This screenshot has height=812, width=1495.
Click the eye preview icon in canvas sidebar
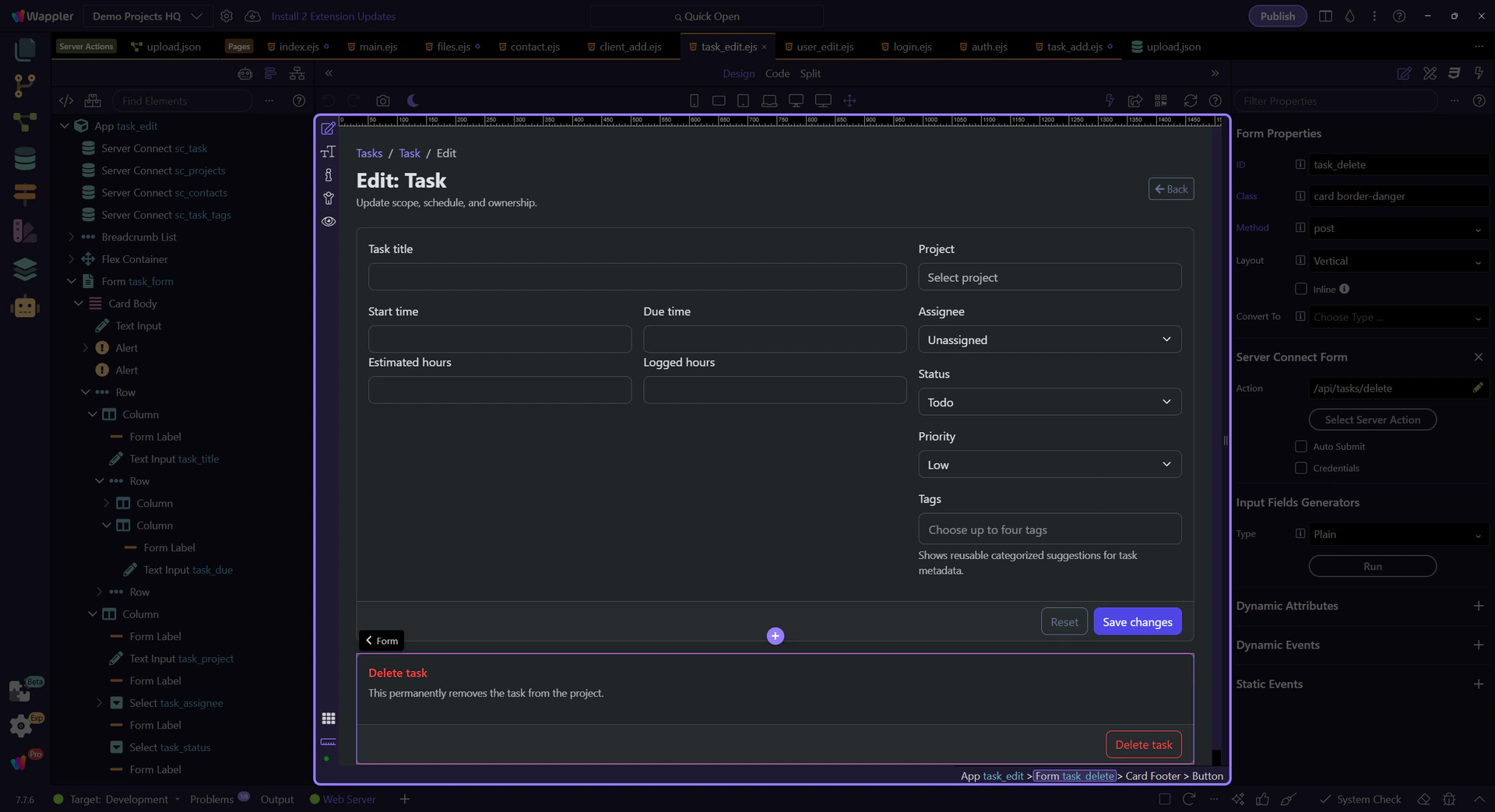click(x=329, y=221)
